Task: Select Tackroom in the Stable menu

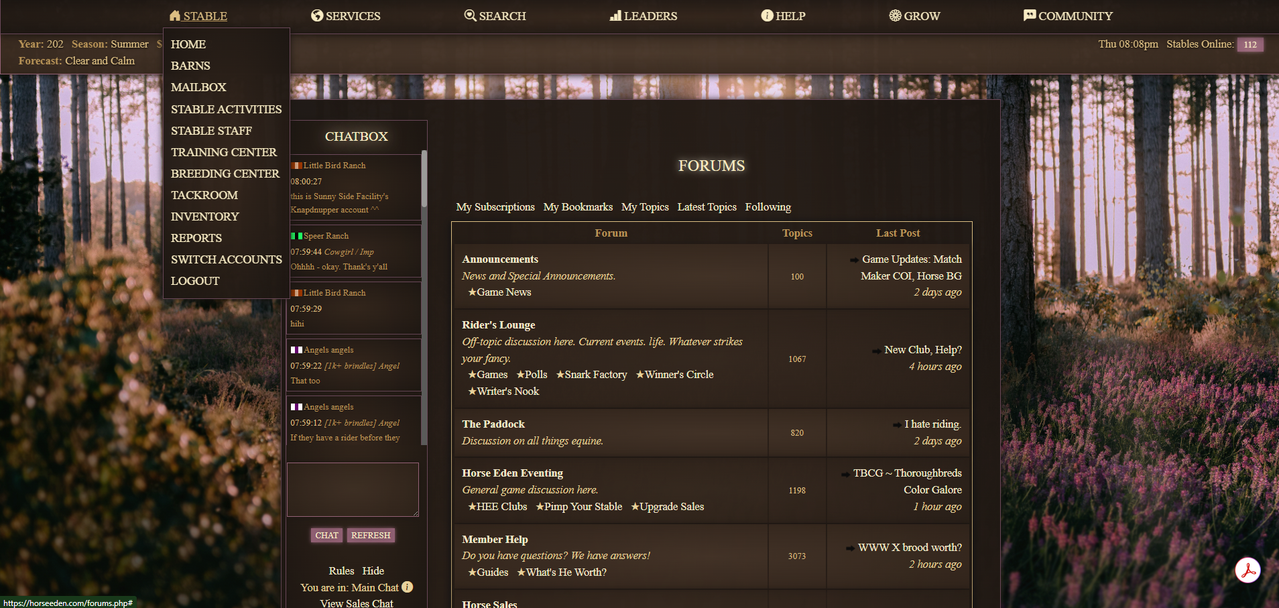Action: coord(204,195)
